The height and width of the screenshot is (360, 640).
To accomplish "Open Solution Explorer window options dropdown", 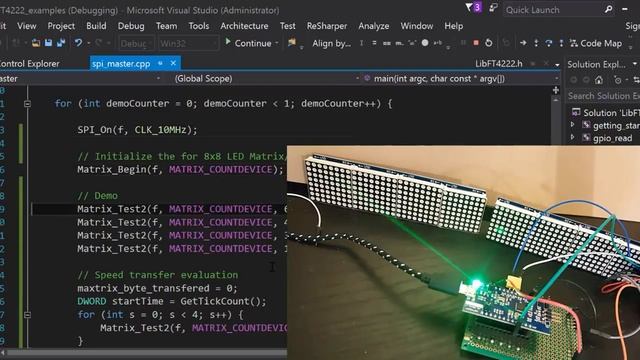I will [x=634, y=64].
